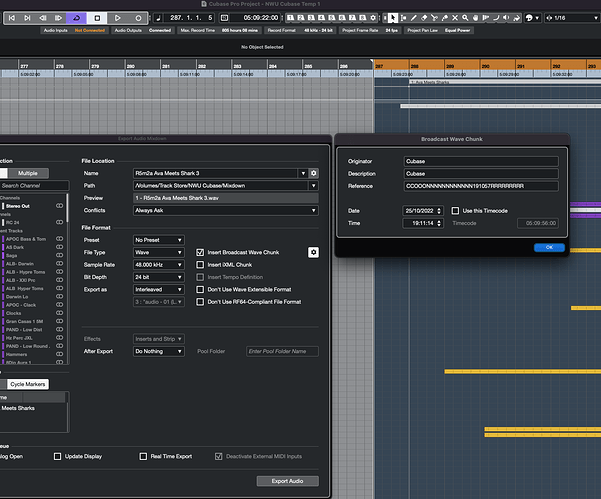Select the Object Selection arrow tool

pyautogui.click(x=393, y=18)
